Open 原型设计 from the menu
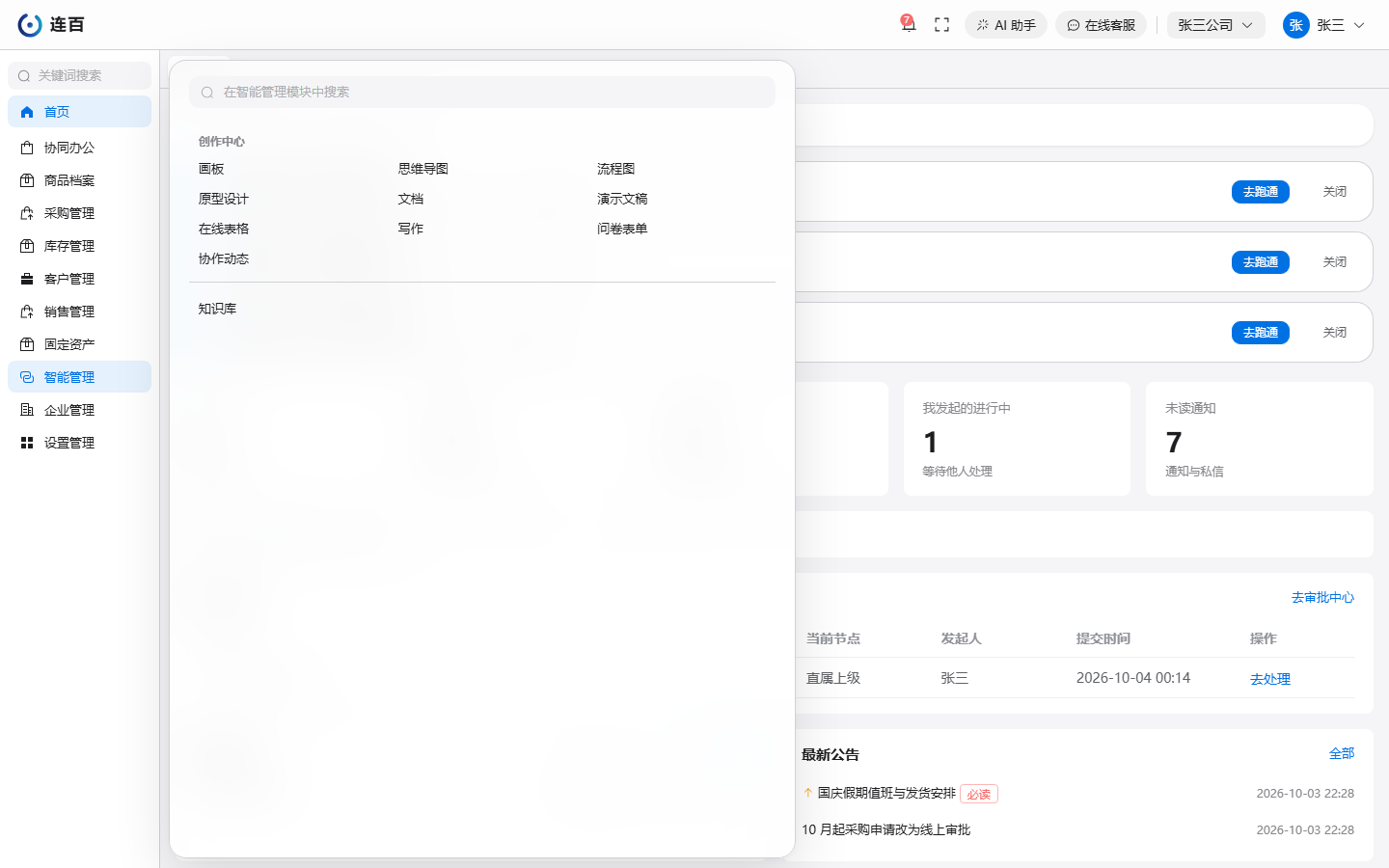The height and width of the screenshot is (868, 1389). click(224, 199)
